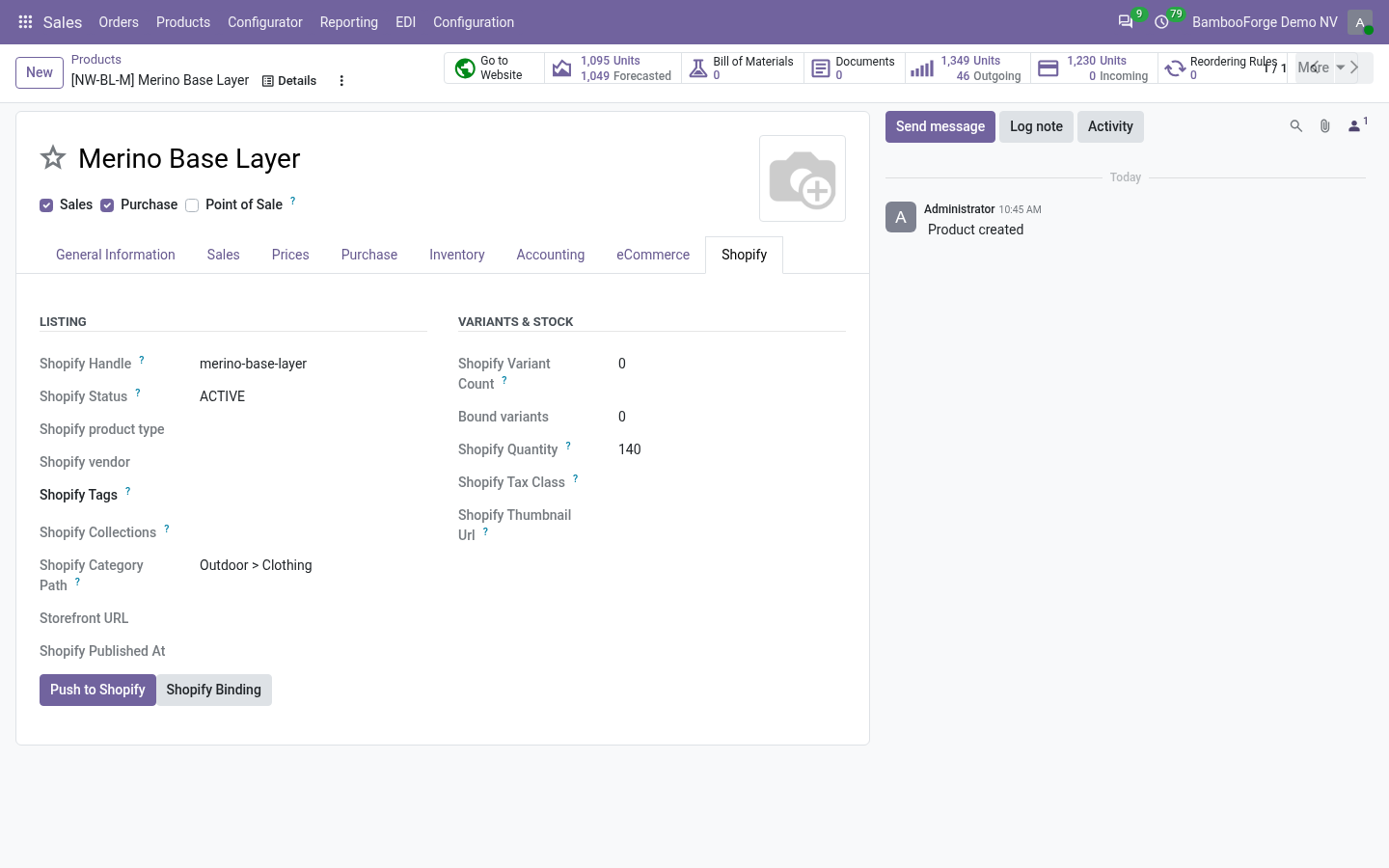Open the conversations message icon with badge 9
Image resolution: width=1389 pixels, height=868 pixels.
1126,22
